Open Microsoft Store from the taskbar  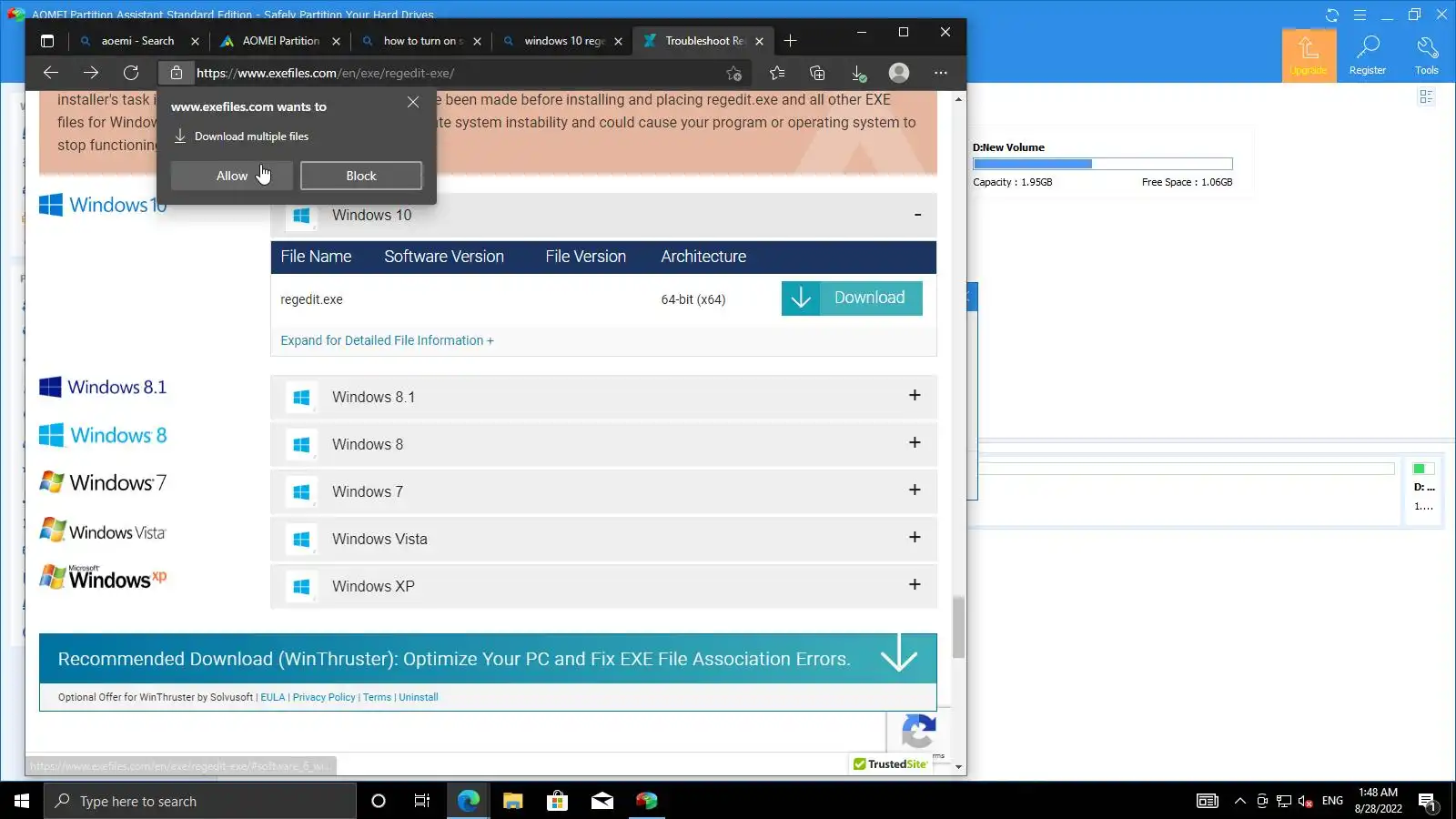coord(557,801)
